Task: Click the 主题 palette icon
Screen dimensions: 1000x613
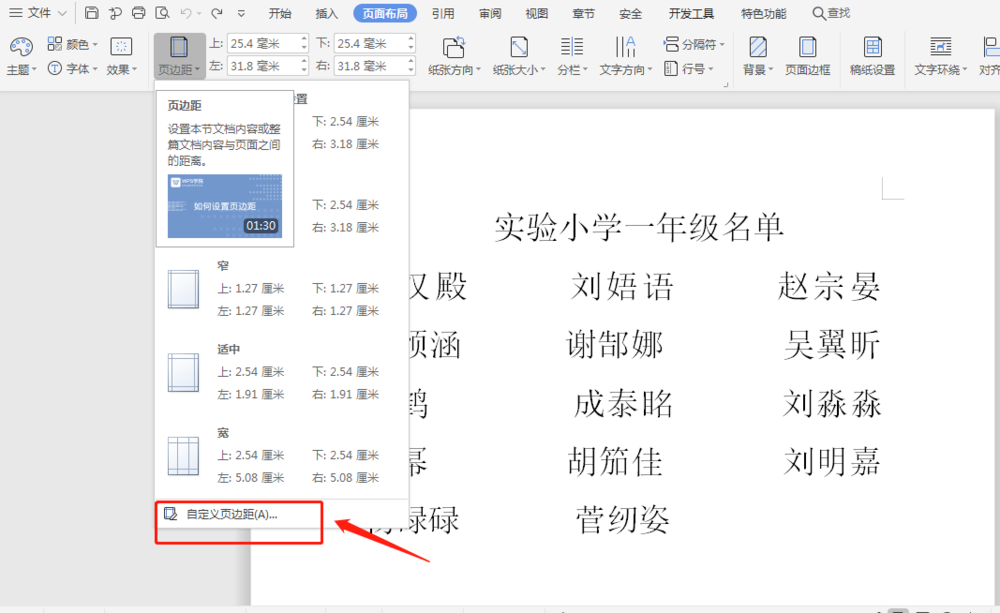Action: [21, 47]
